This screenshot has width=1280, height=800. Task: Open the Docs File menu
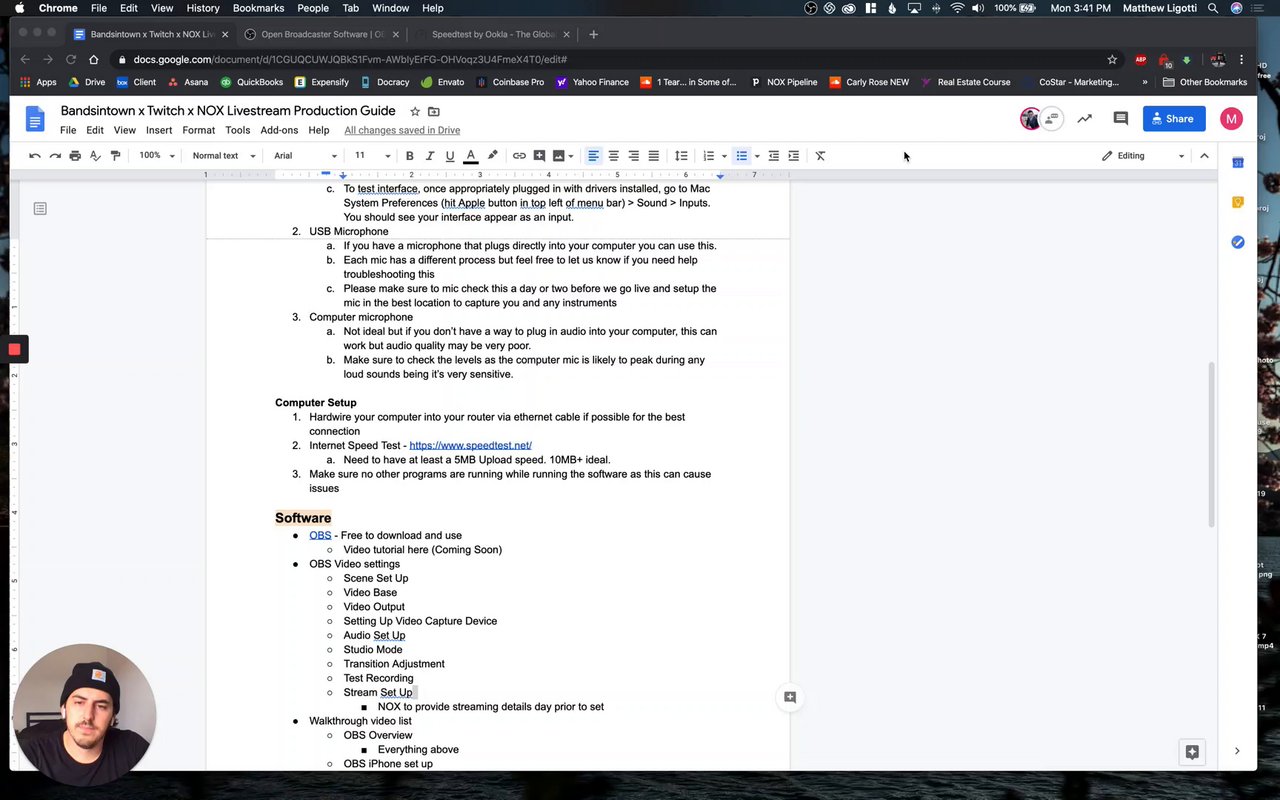[x=68, y=130]
